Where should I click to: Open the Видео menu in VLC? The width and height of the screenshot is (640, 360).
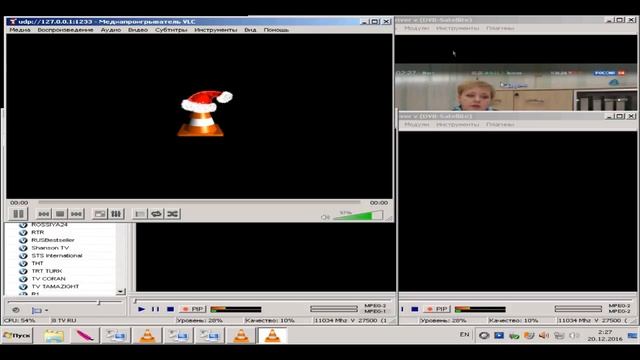coord(138,30)
